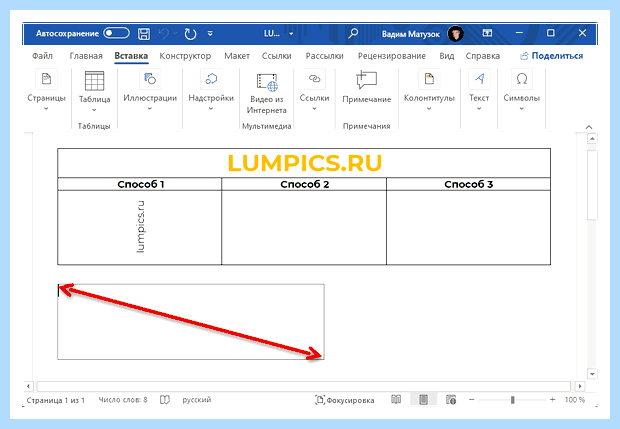Click the Save floppy disk icon
620x429 pixels.
pos(144,34)
